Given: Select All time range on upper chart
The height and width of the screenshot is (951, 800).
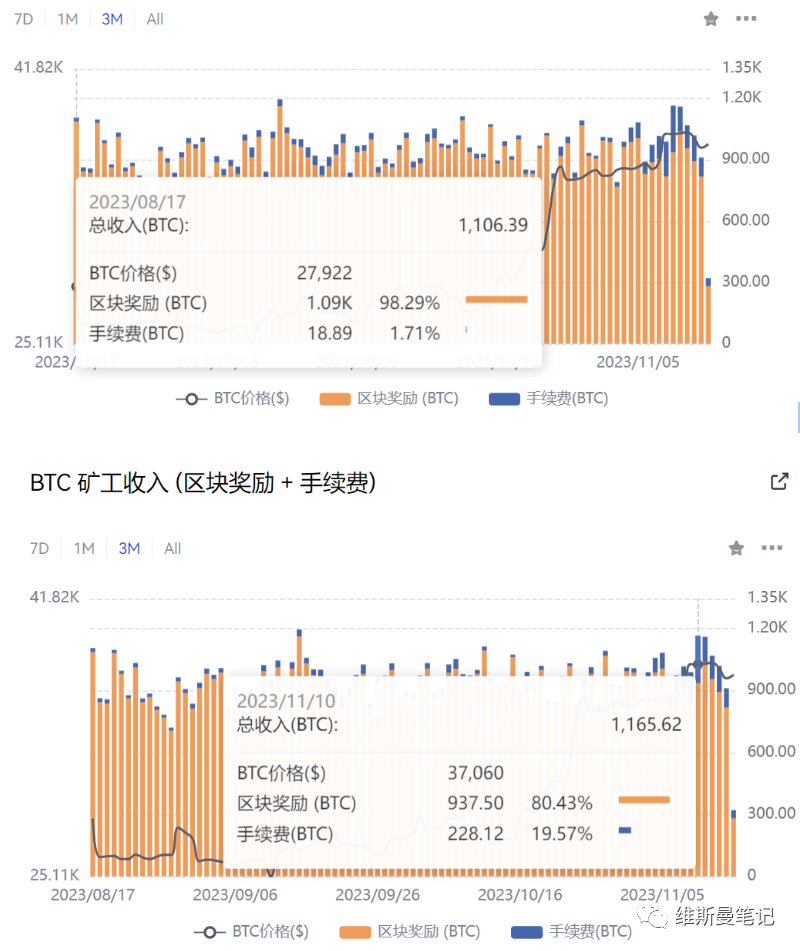Looking at the screenshot, I should (x=155, y=19).
